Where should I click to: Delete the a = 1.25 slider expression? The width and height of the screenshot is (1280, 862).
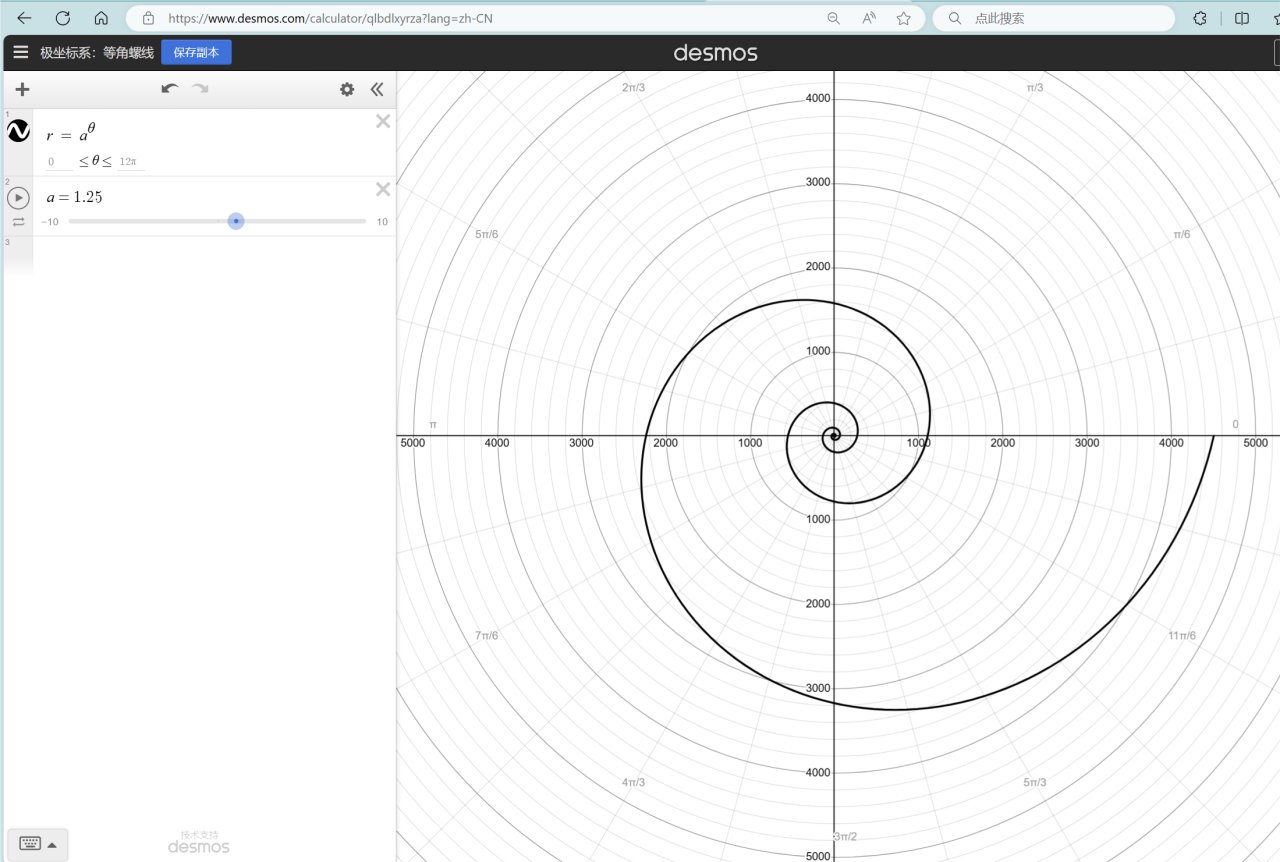point(382,189)
